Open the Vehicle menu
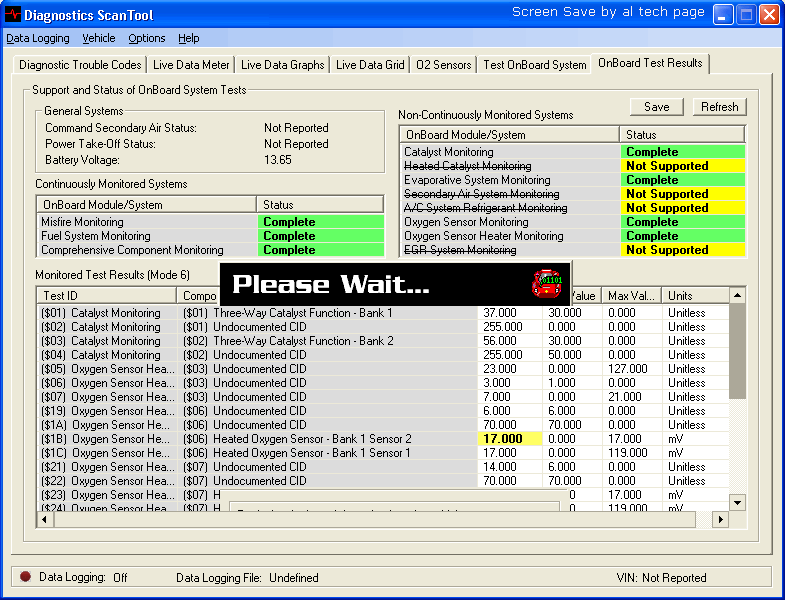 tap(99, 38)
